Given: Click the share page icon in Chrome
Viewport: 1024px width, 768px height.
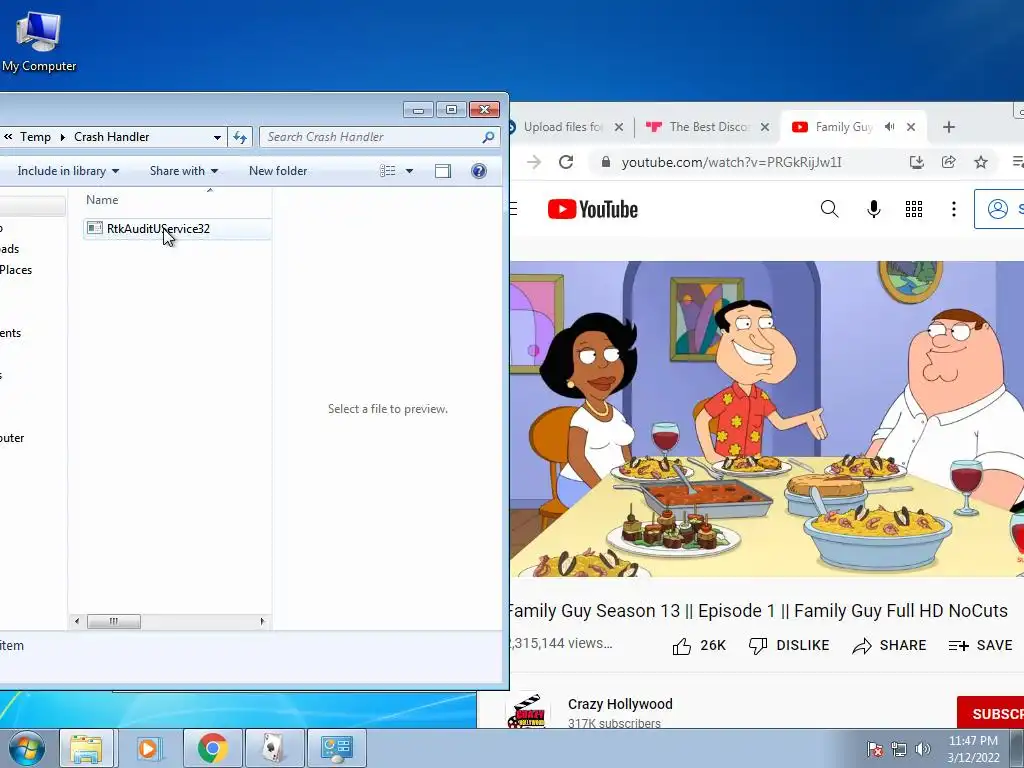Looking at the screenshot, I should click(x=948, y=162).
